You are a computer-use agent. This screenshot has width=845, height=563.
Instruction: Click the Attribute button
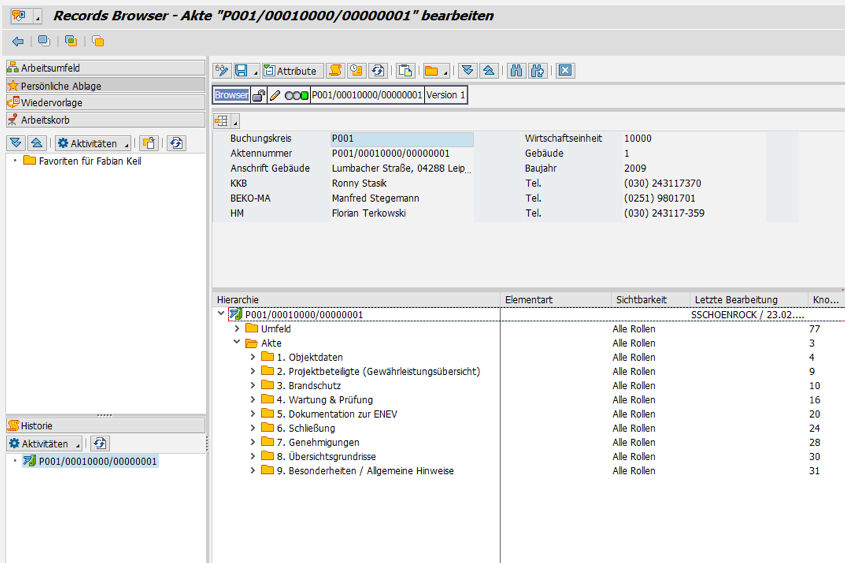coord(291,71)
